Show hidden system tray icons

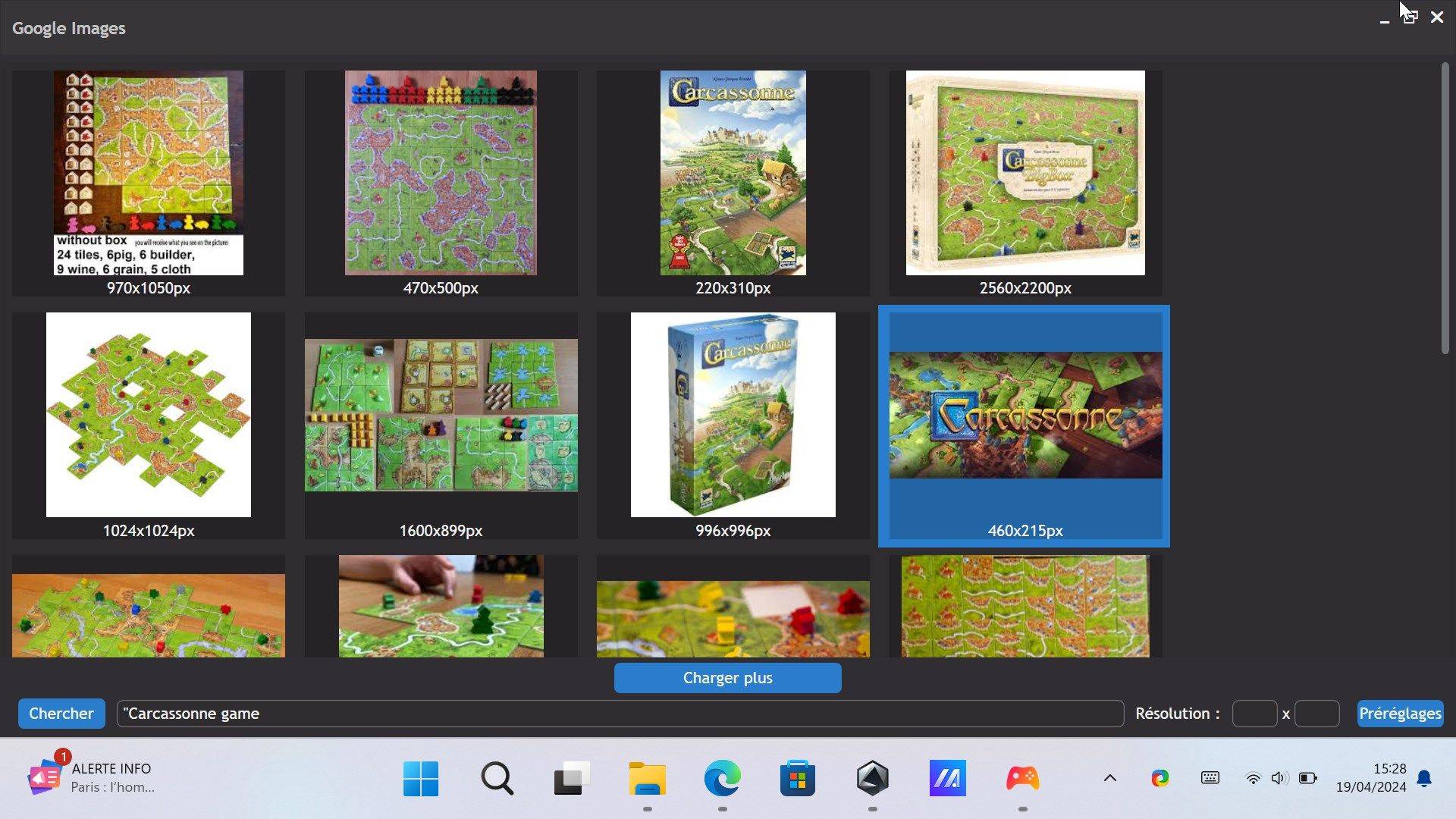click(1109, 778)
